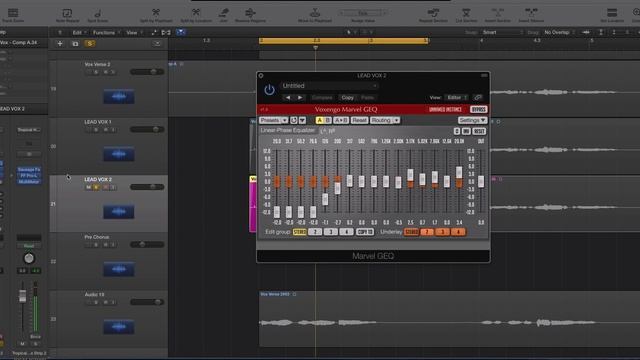The image size is (640, 360).
Task: Select Edit group 4 button
Action: tap(346, 232)
